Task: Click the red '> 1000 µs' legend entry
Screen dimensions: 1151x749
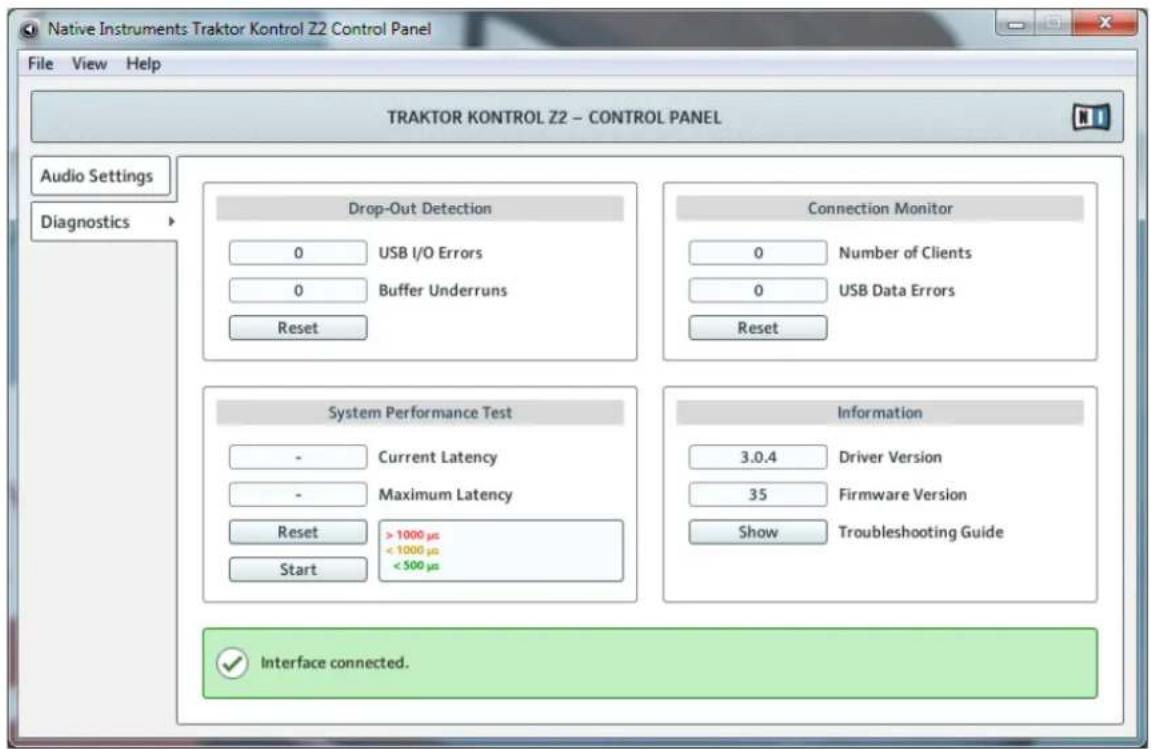Action: (413, 535)
